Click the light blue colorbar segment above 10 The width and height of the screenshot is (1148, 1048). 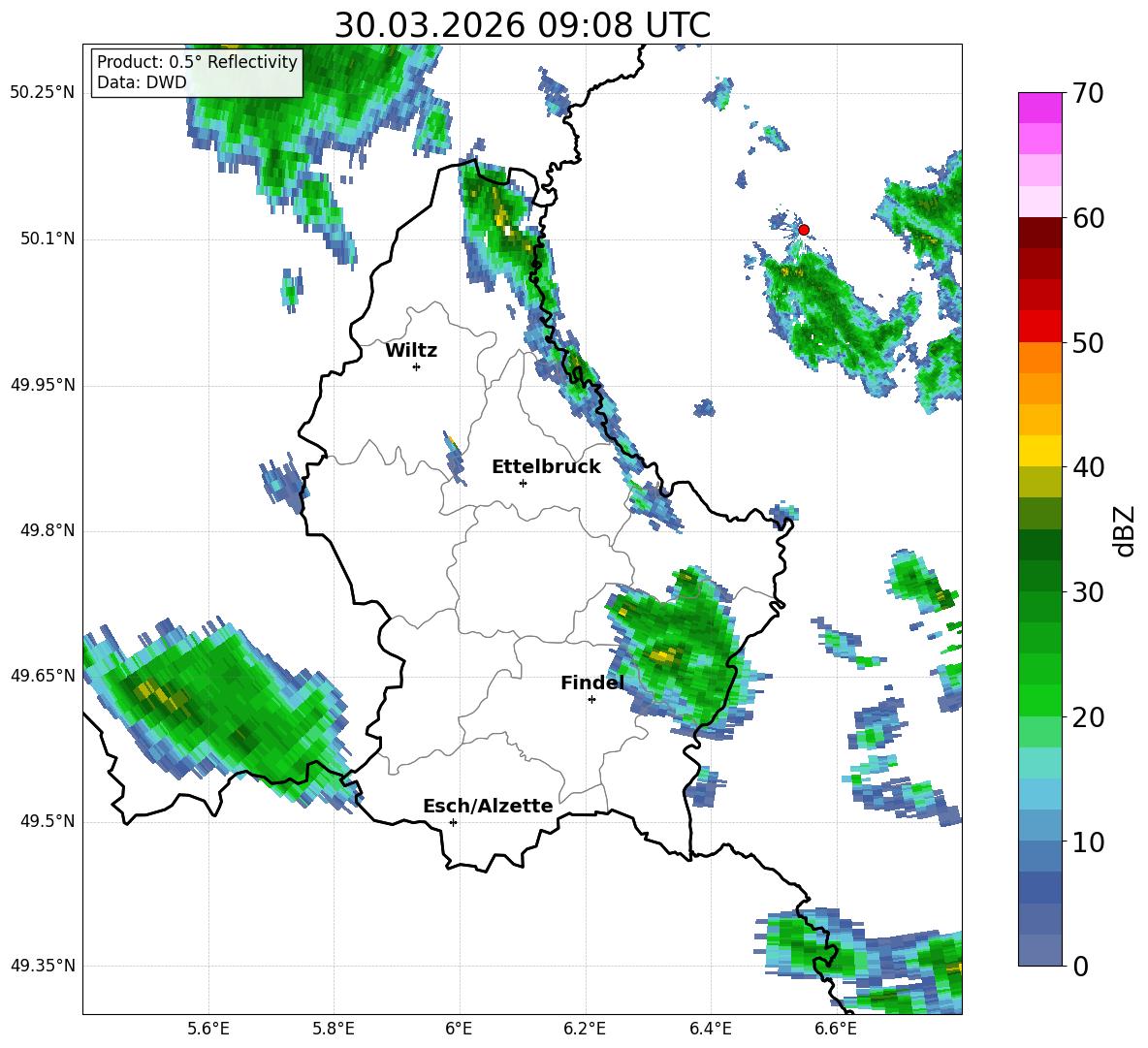(1039, 793)
